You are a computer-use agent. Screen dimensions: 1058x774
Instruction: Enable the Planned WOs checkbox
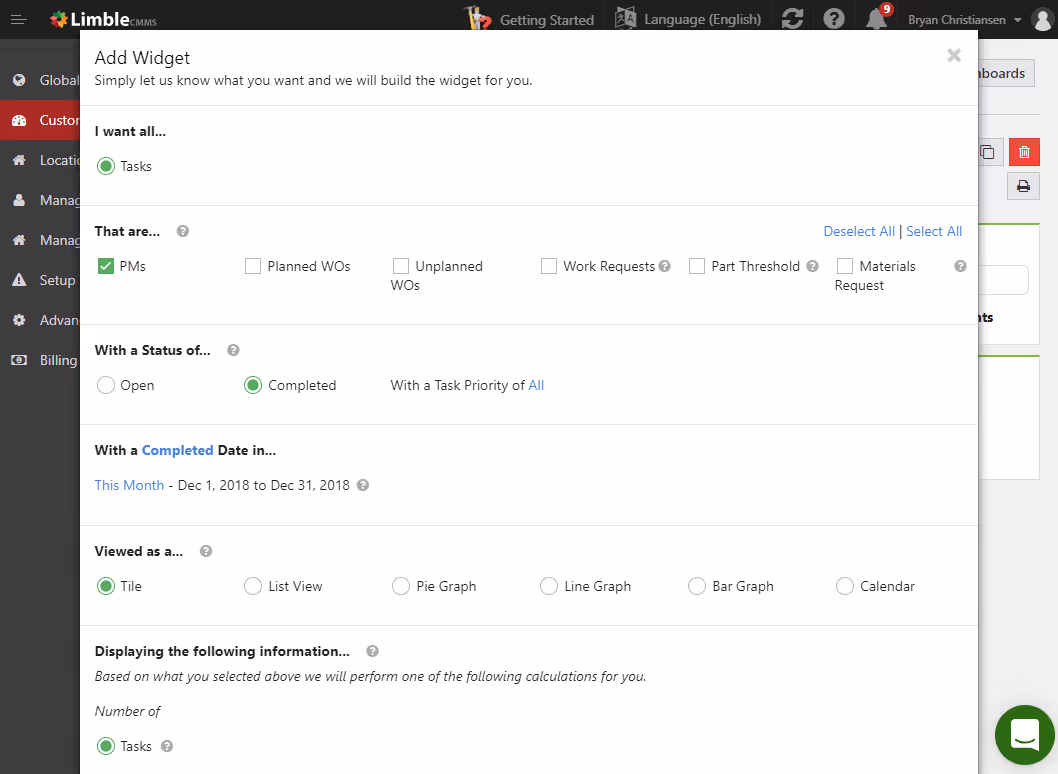tap(252, 265)
